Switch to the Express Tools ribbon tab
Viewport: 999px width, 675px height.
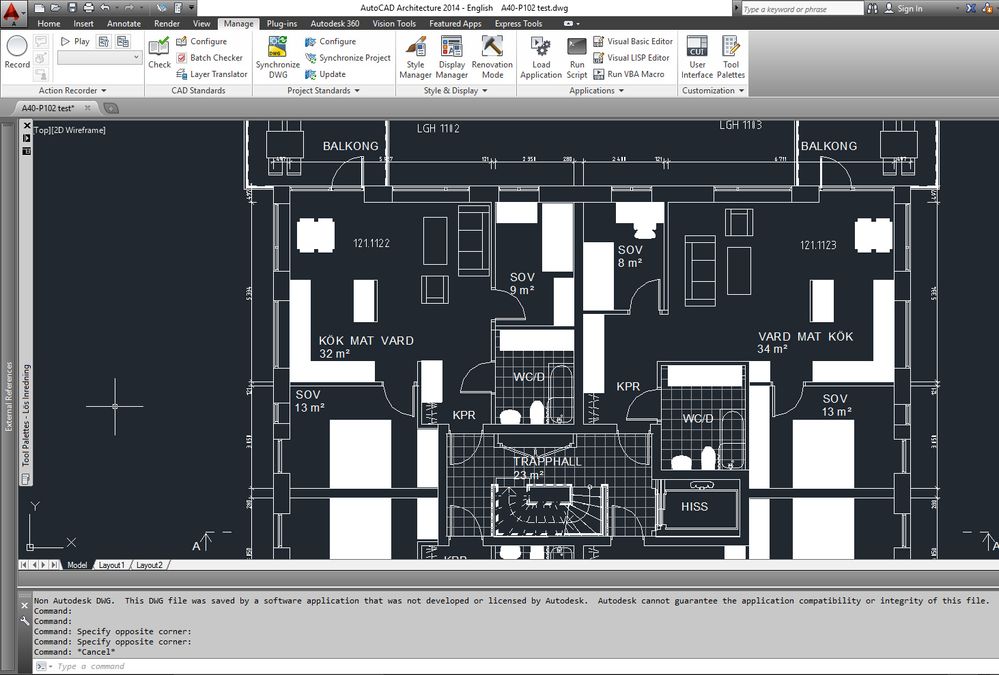tap(517, 23)
